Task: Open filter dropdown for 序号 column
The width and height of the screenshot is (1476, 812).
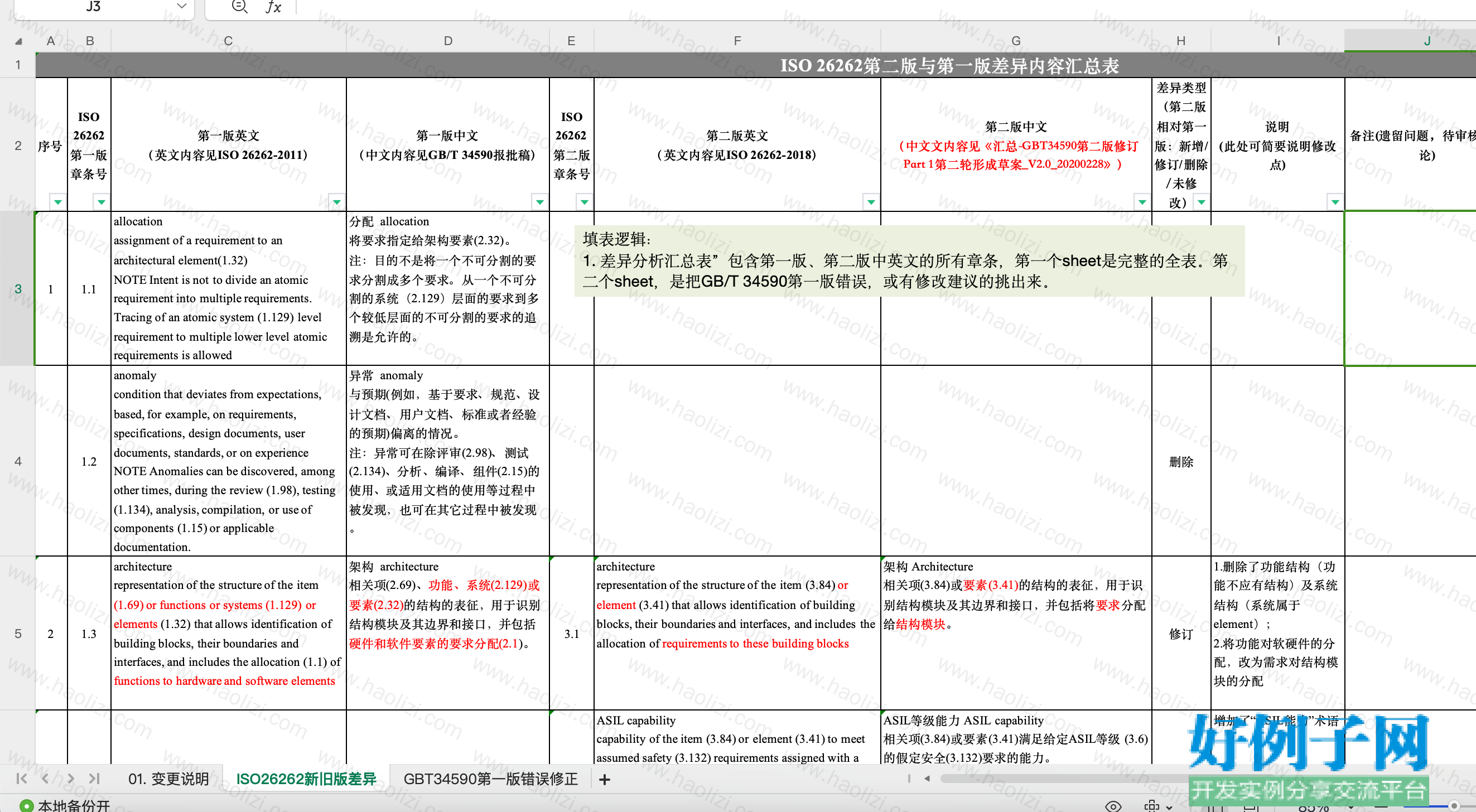Action: (x=58, y=202)
